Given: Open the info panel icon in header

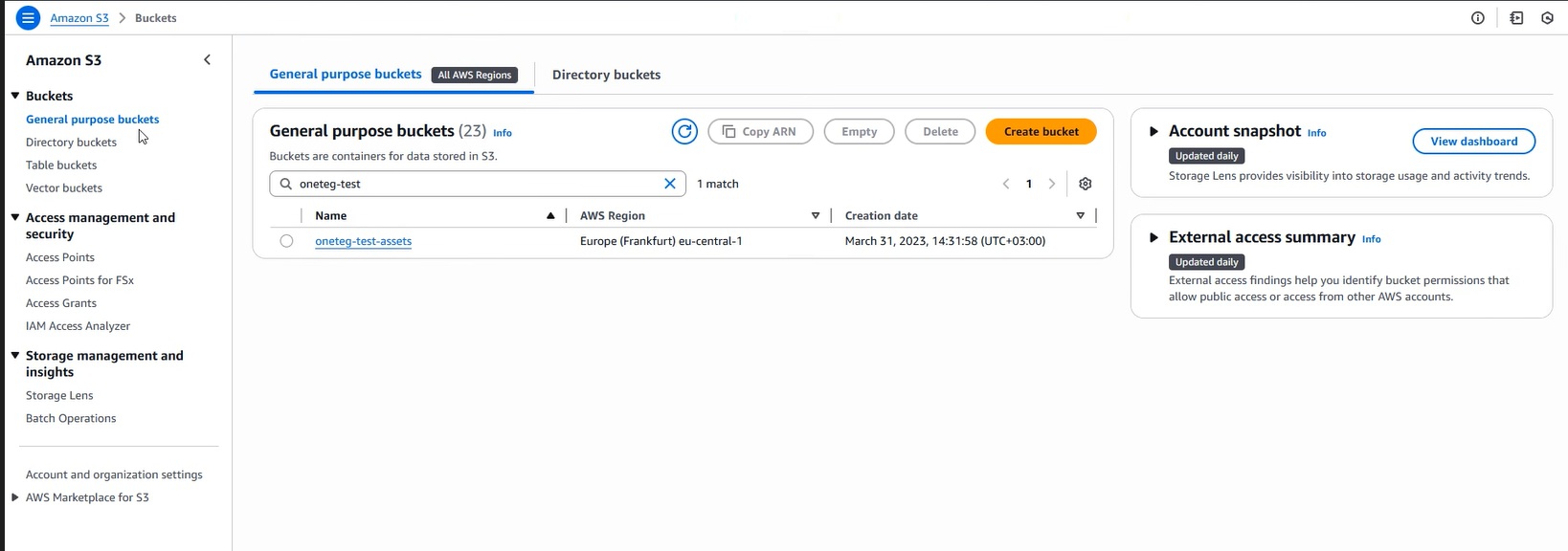Looking at the screenshot, I should click(1478, 18).
